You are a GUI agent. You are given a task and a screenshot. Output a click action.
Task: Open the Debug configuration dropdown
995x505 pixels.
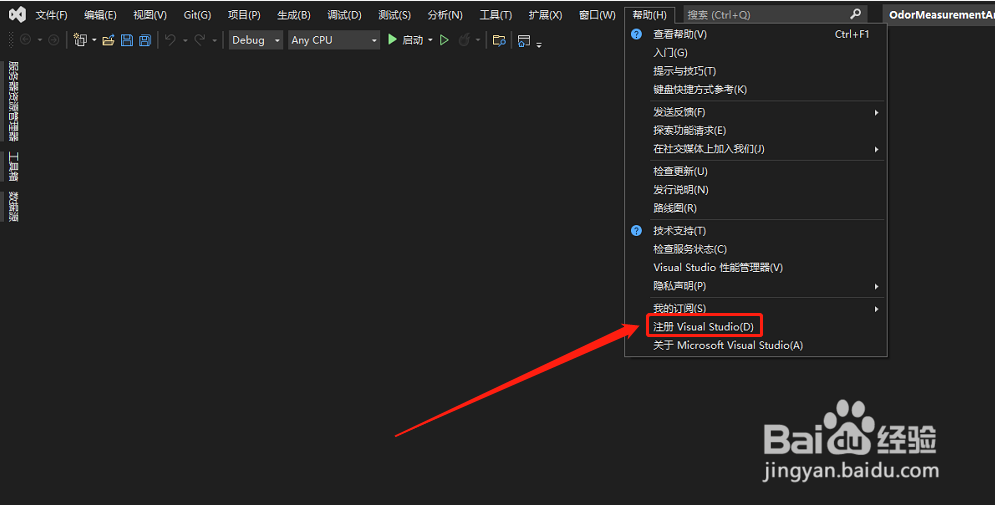click(x=256, y=40)
